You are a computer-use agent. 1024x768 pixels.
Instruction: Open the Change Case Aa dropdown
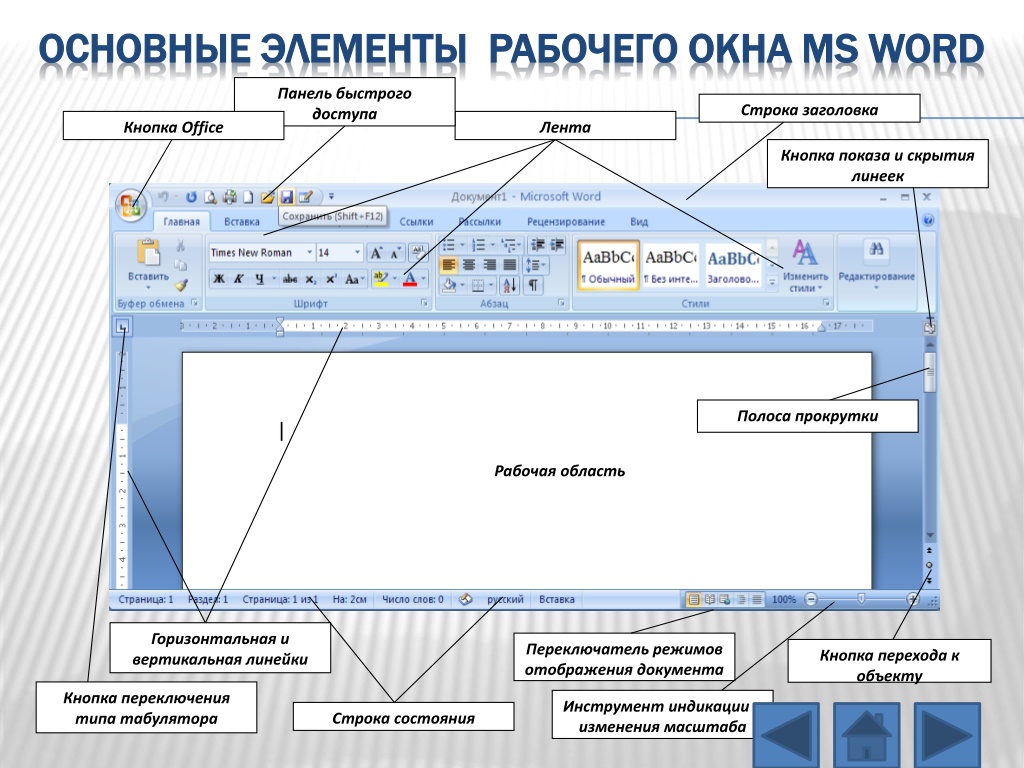[354, 279]
